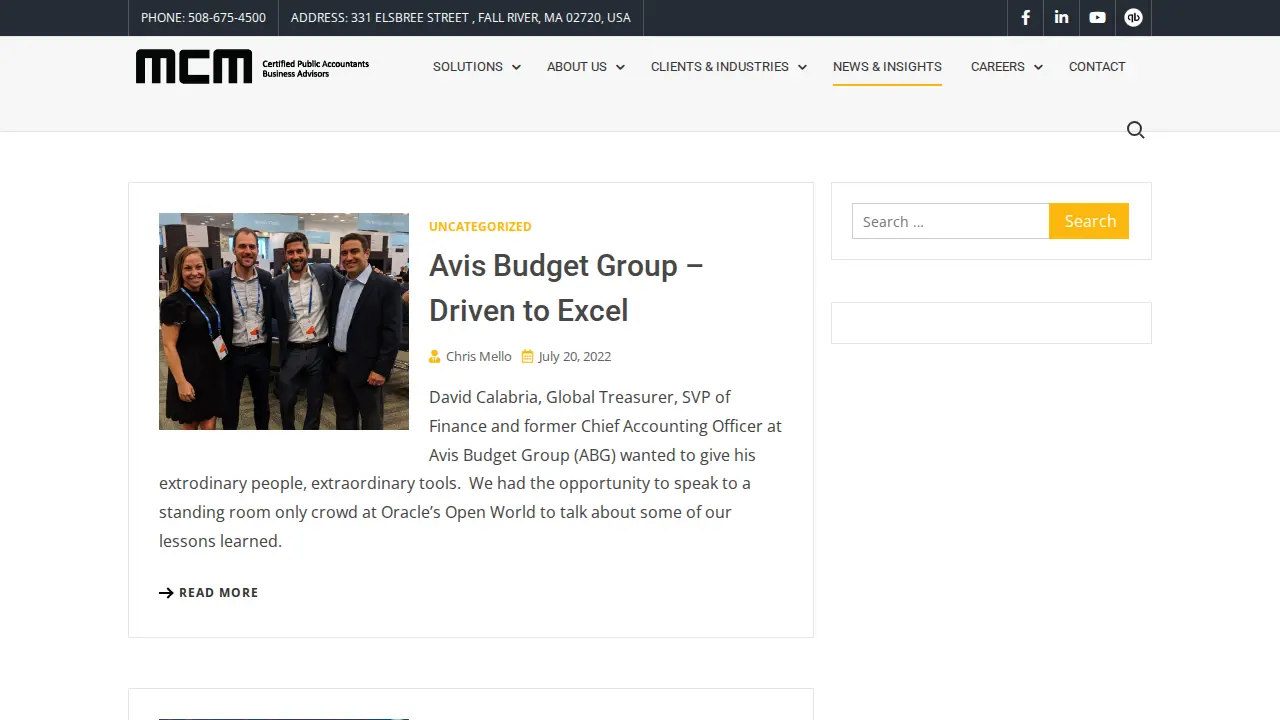Open author Chris Mello's page
This screenshot has width=1280, height=720.
pos(479,357)
